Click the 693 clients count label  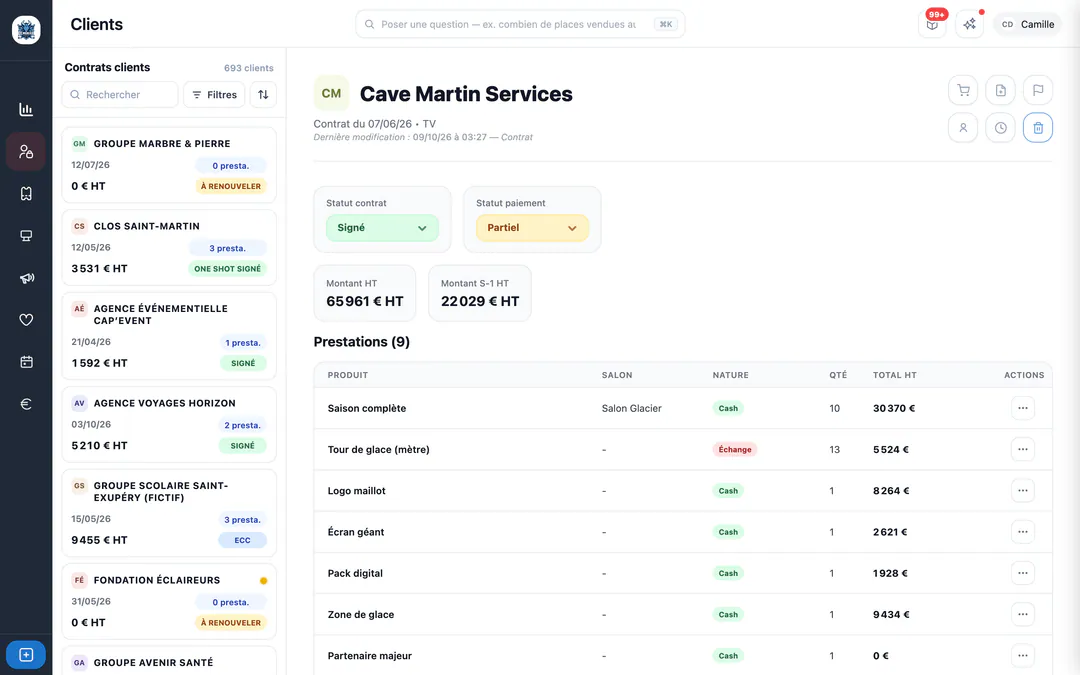249,68
